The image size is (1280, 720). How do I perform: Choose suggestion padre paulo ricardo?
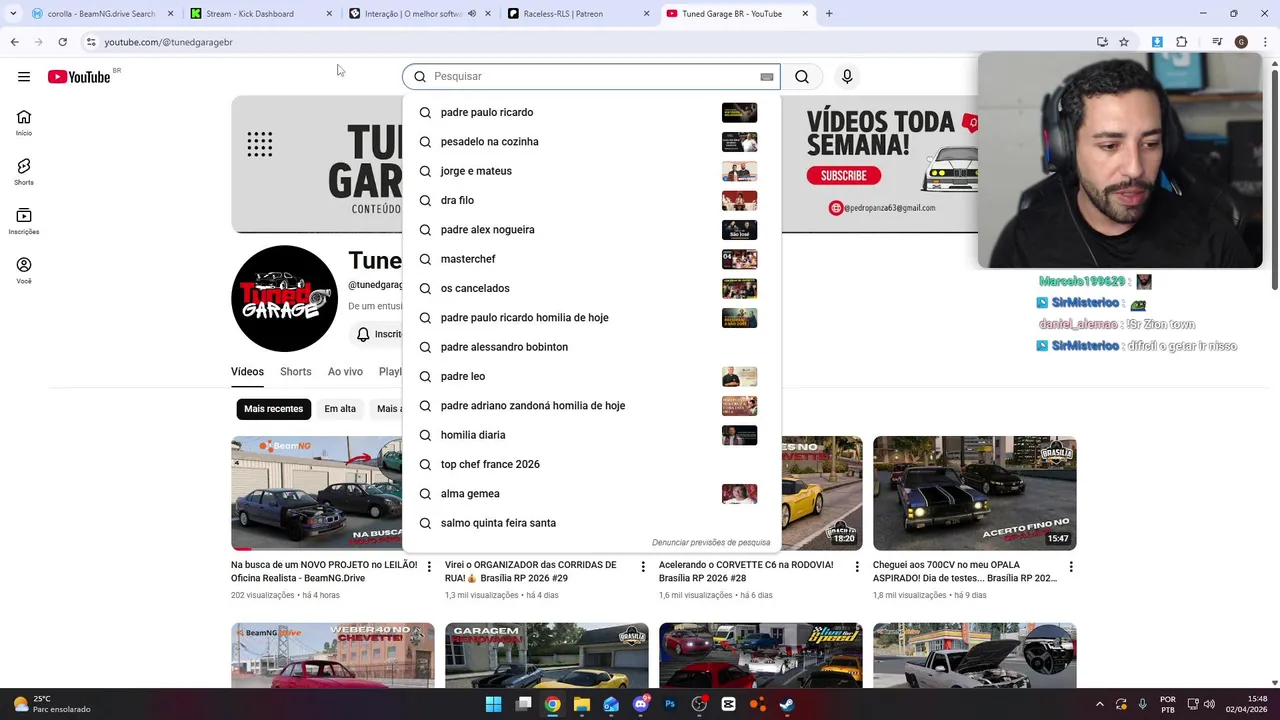591,112
